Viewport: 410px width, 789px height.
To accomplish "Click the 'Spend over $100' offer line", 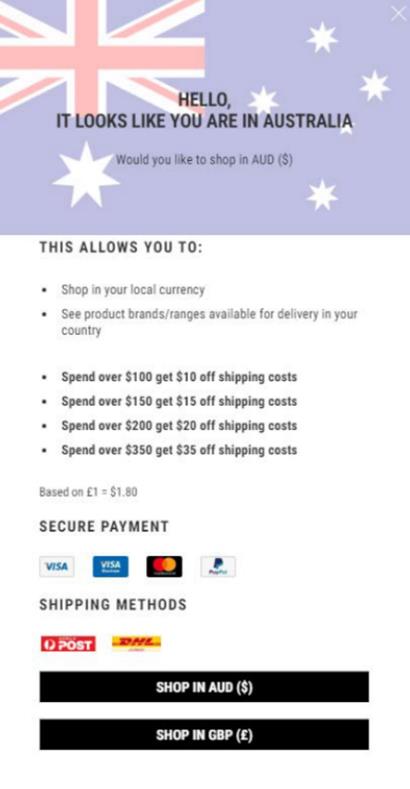I will point(179,377).
